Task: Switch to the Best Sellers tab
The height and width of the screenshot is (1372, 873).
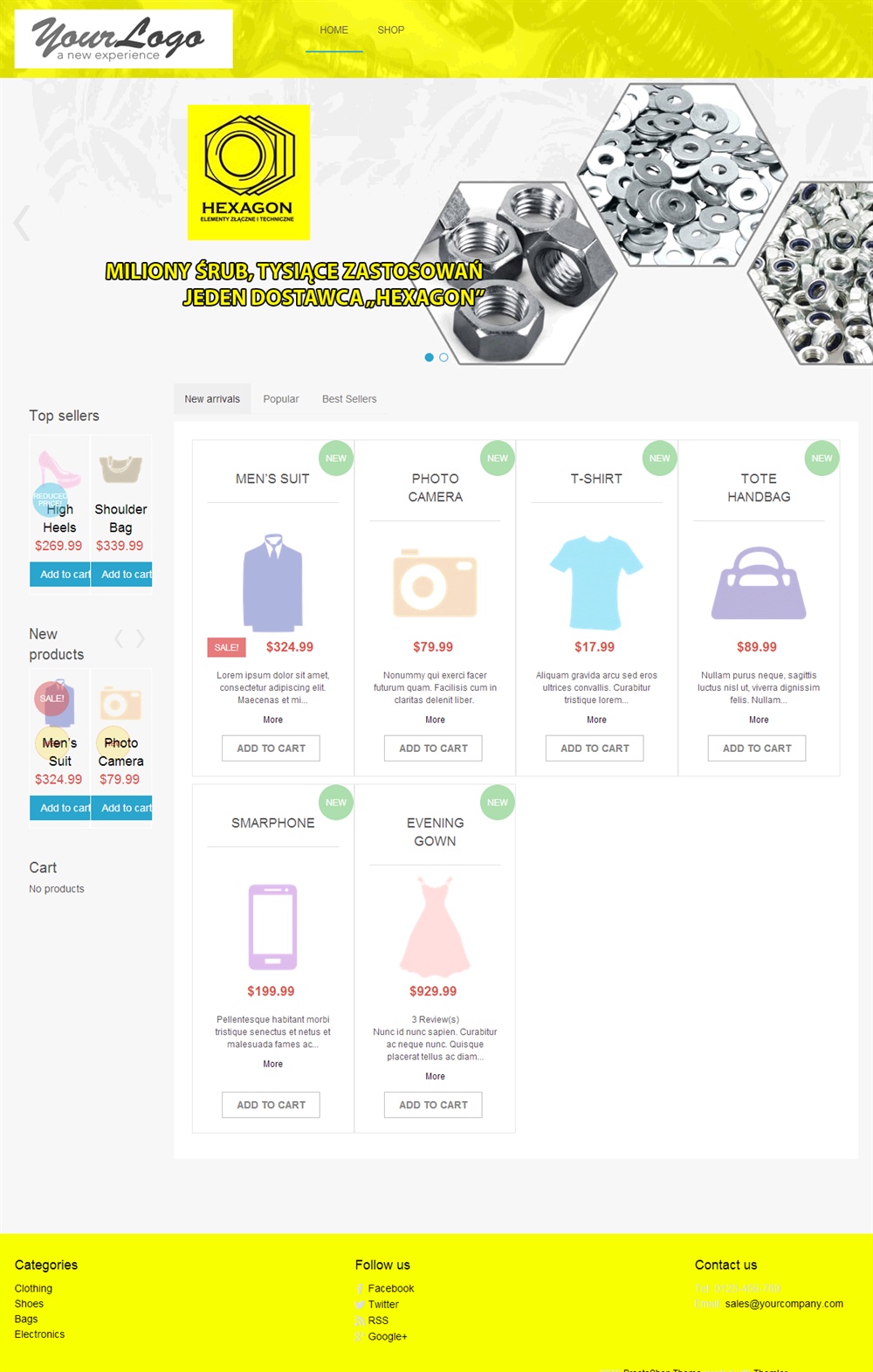Action: tap(349, 399)
